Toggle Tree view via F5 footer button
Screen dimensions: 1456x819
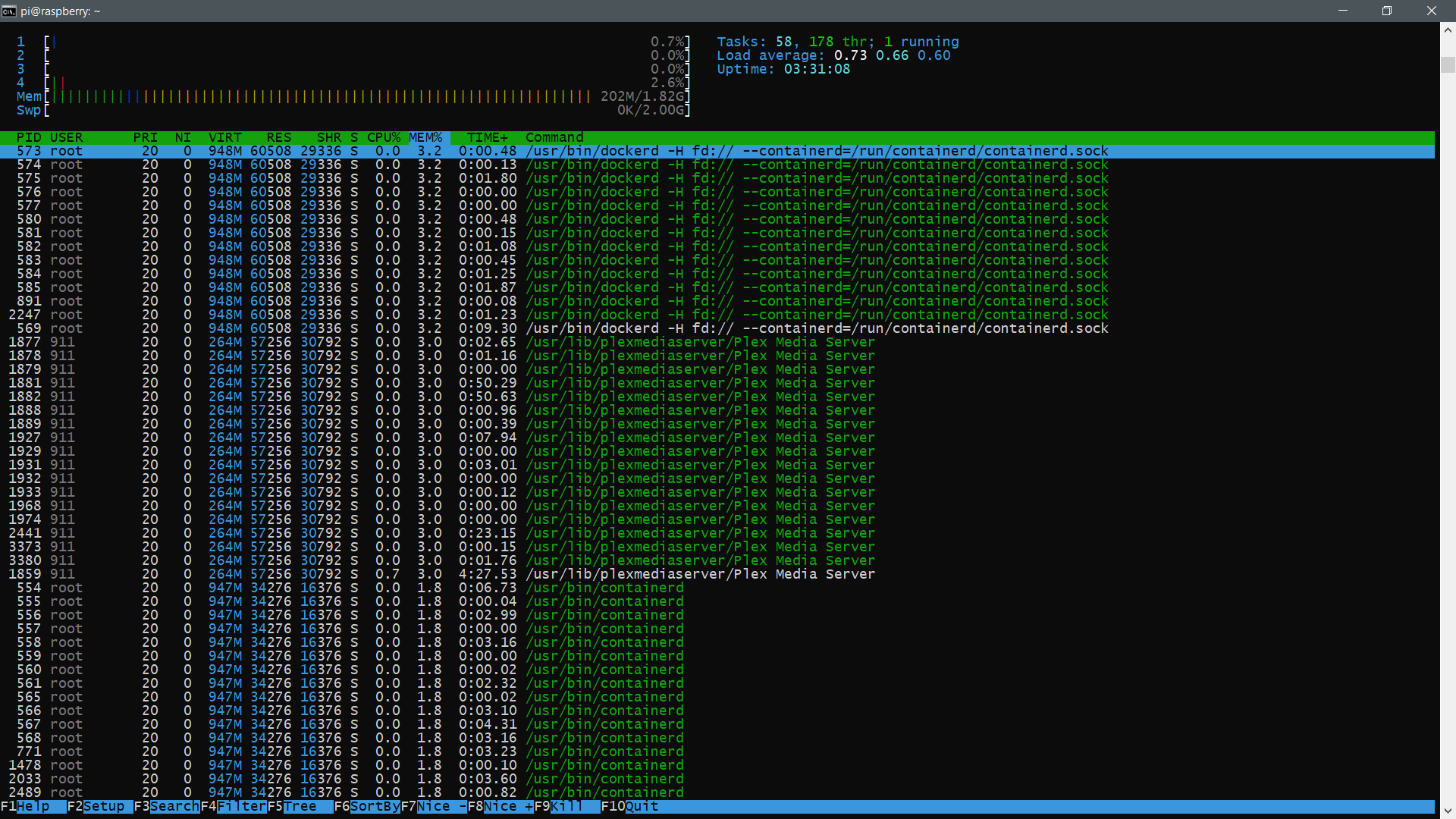300,806
